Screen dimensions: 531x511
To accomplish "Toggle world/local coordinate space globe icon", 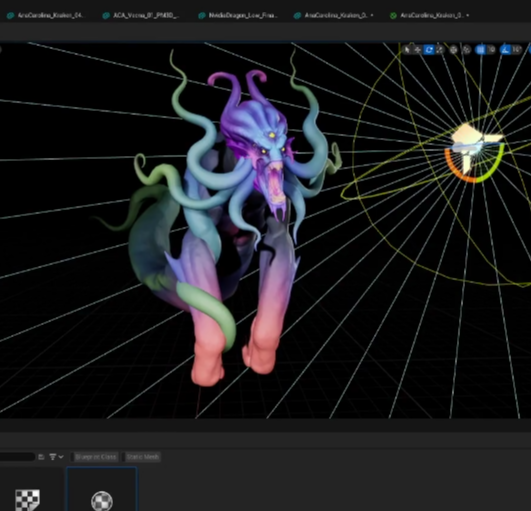I will tap(453, 50).
